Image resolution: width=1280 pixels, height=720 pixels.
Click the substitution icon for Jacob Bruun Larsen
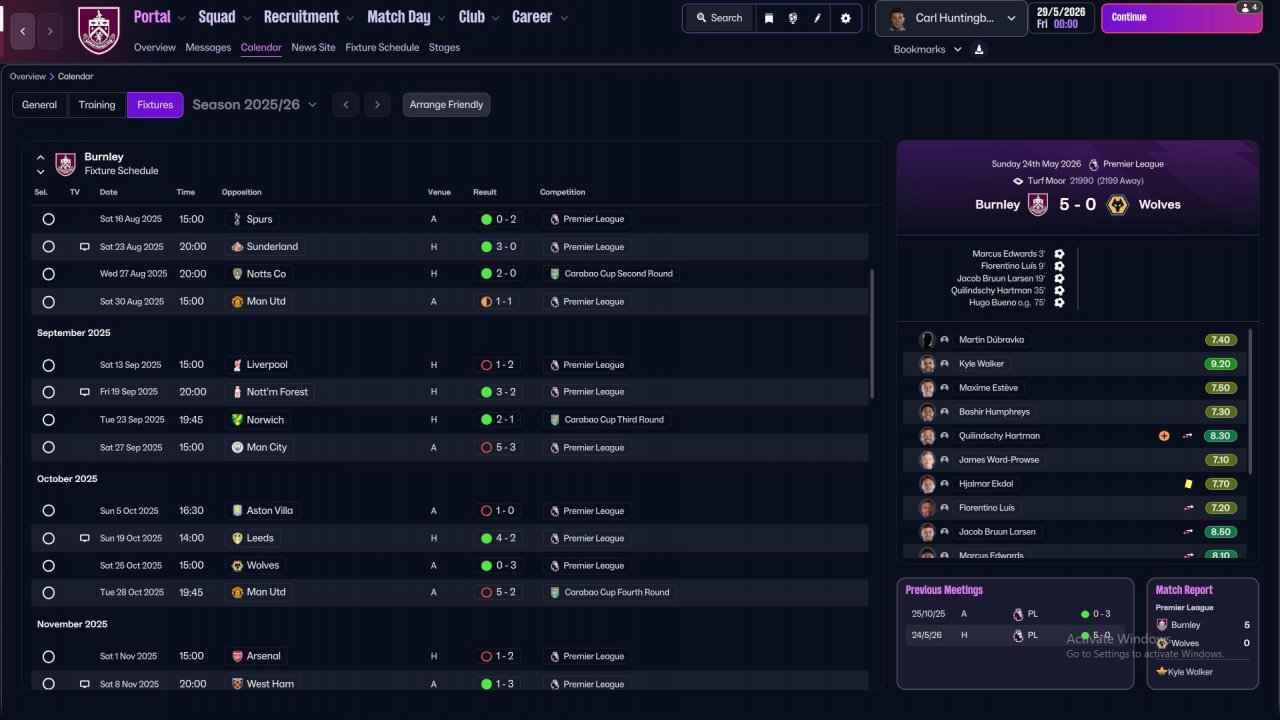[x=1188, y=532]
